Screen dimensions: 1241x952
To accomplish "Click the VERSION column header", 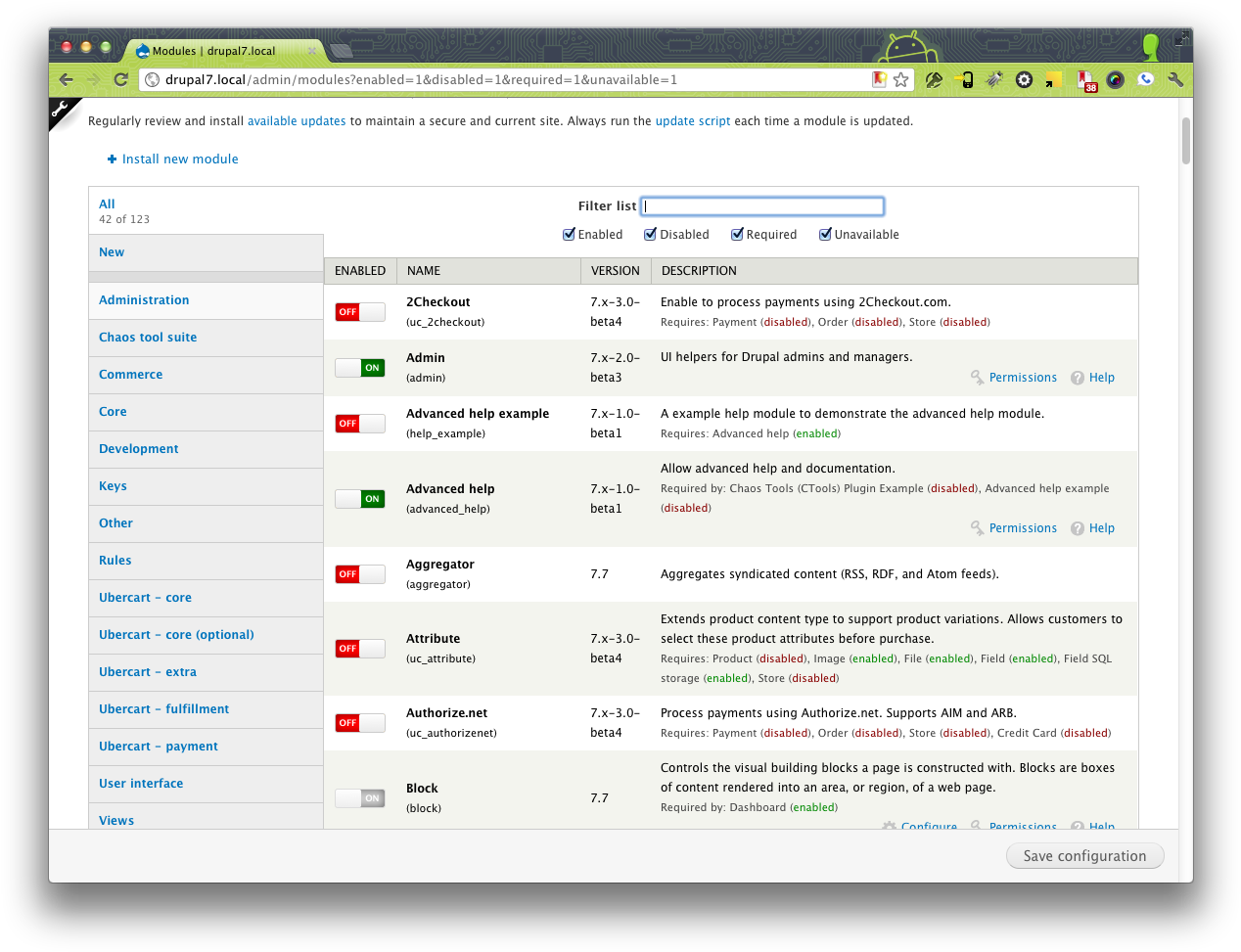I will (x=616, y=271).
